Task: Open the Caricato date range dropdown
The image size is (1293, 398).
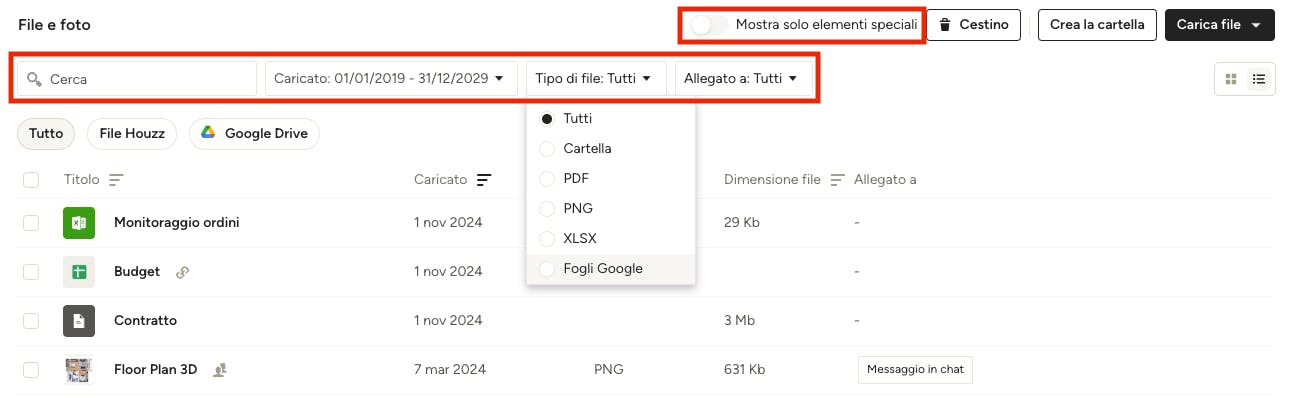Action: [391, 78]
